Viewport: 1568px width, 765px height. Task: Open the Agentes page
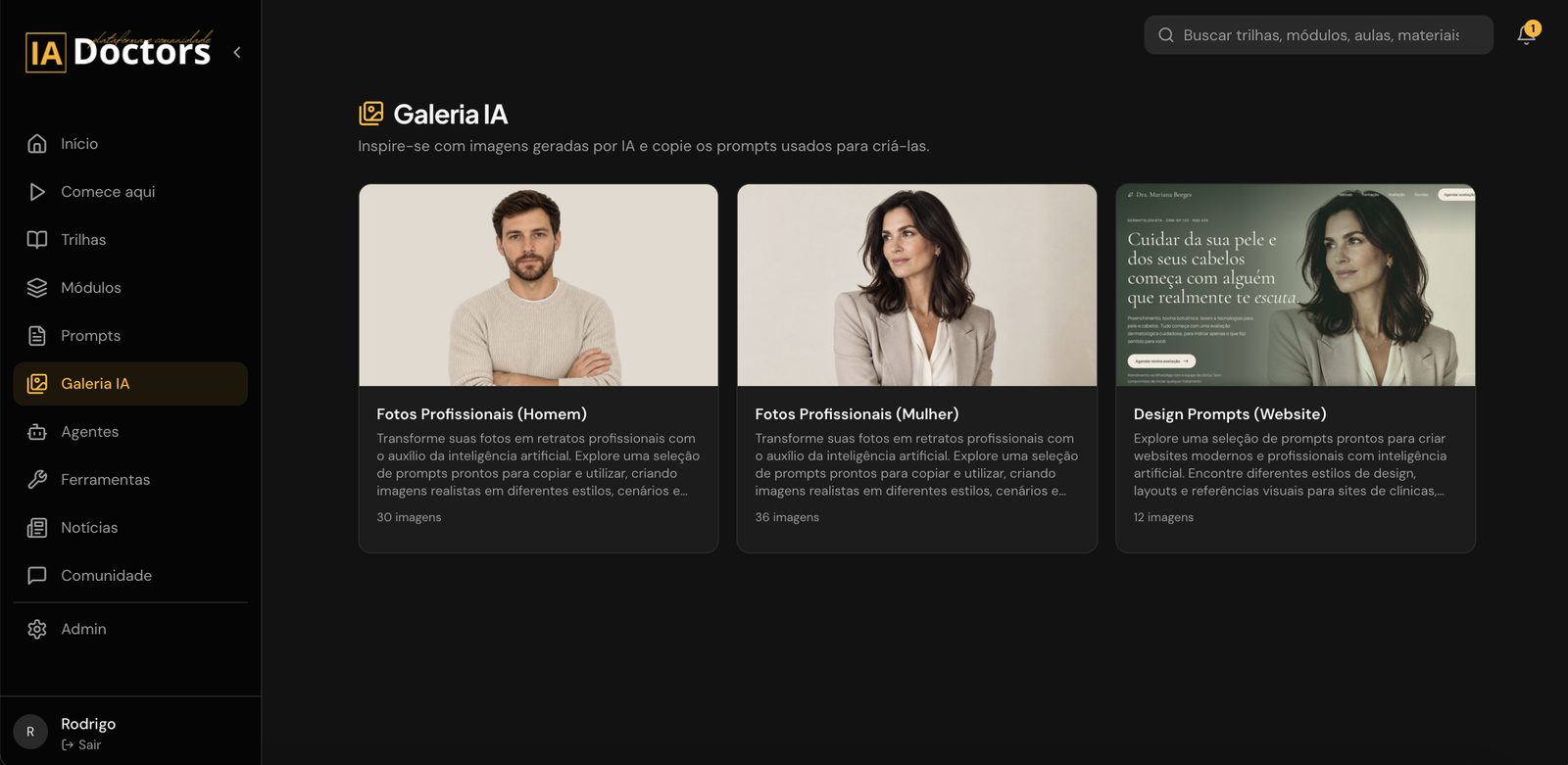[130, 432]
